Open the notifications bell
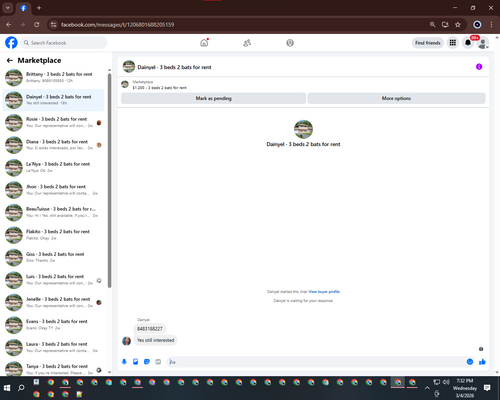 point(468,43)
